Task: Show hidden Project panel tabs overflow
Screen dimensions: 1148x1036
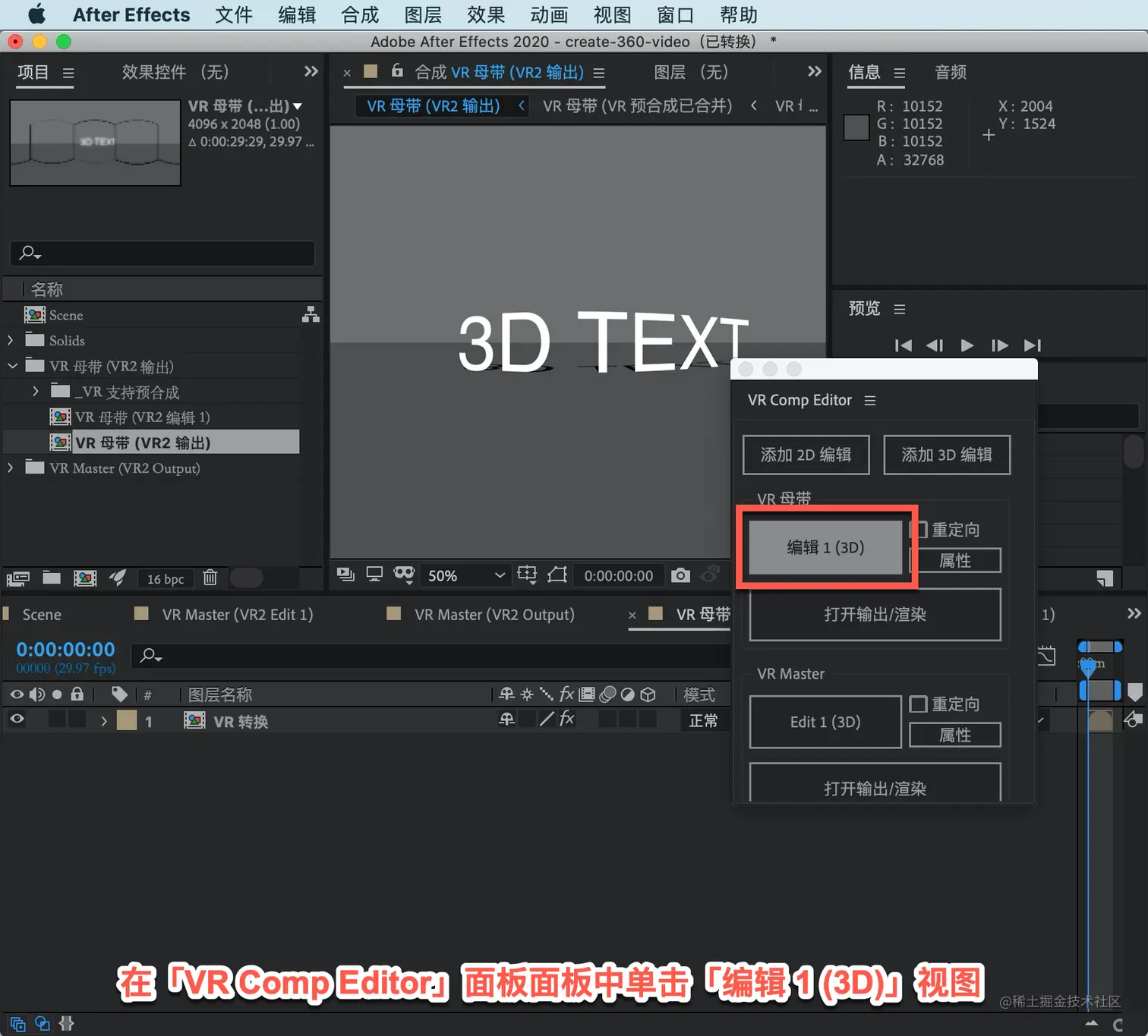Action: click(311, 71)
